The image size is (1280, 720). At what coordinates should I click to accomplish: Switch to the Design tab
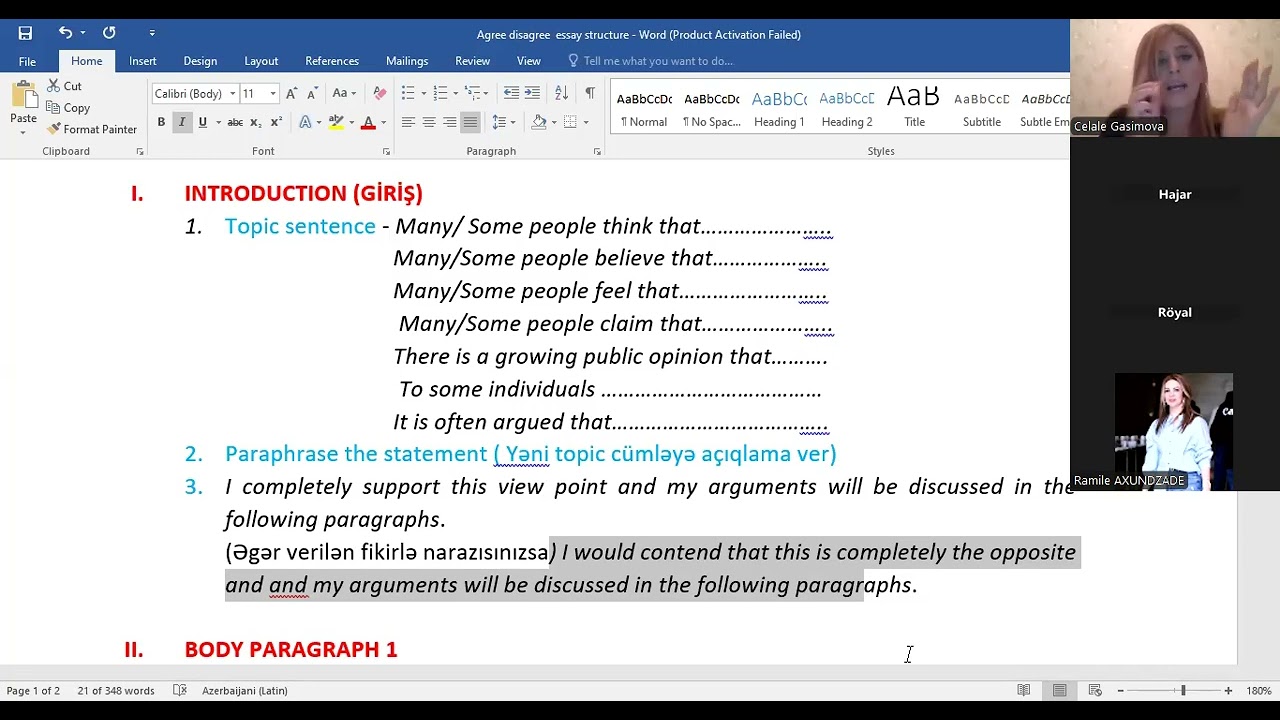(200, 61)
